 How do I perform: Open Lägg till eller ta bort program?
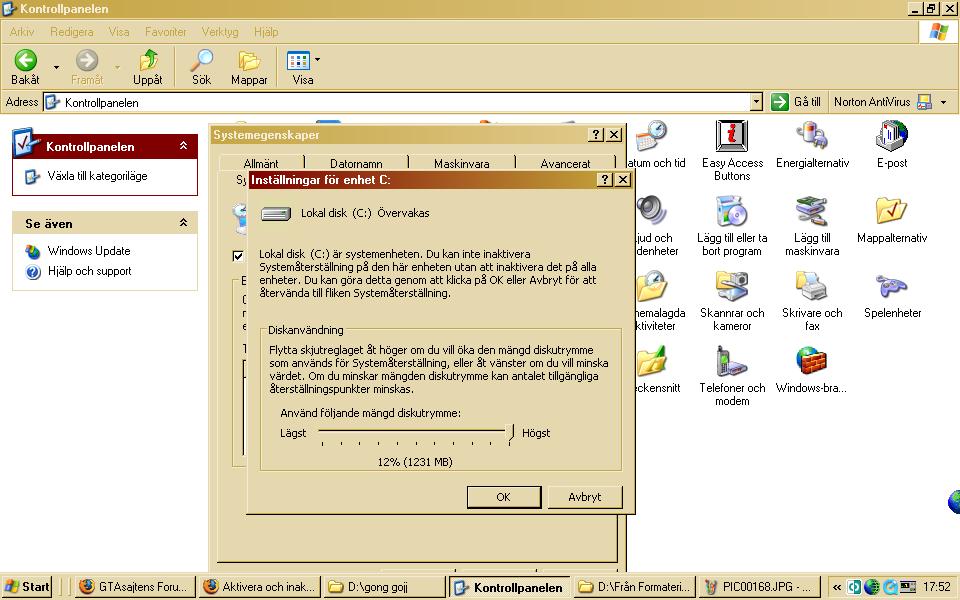(732, 226)
